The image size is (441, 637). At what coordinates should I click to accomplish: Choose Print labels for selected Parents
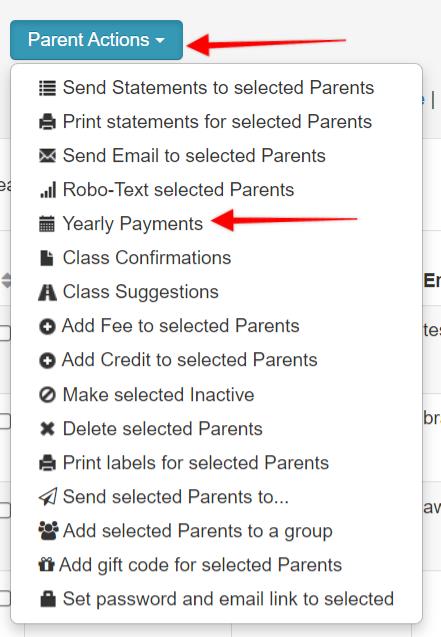[x=196, y=463]
